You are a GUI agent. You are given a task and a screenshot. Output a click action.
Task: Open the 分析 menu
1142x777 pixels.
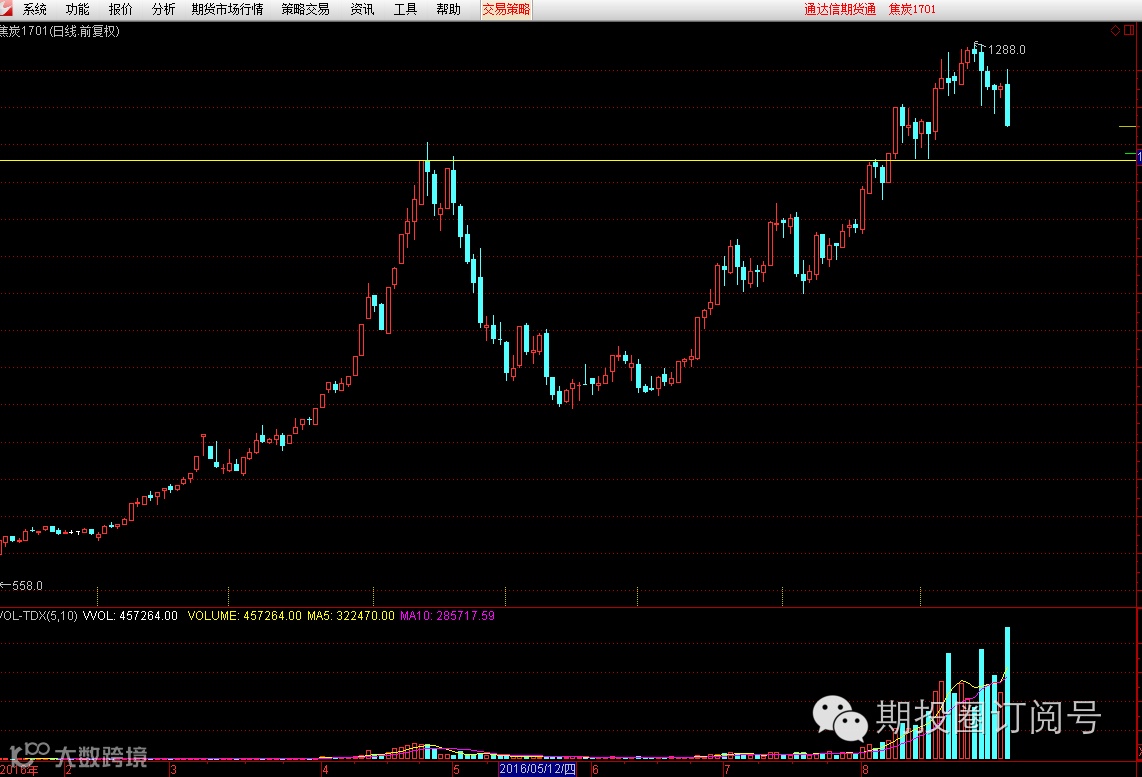pos(163,9)
